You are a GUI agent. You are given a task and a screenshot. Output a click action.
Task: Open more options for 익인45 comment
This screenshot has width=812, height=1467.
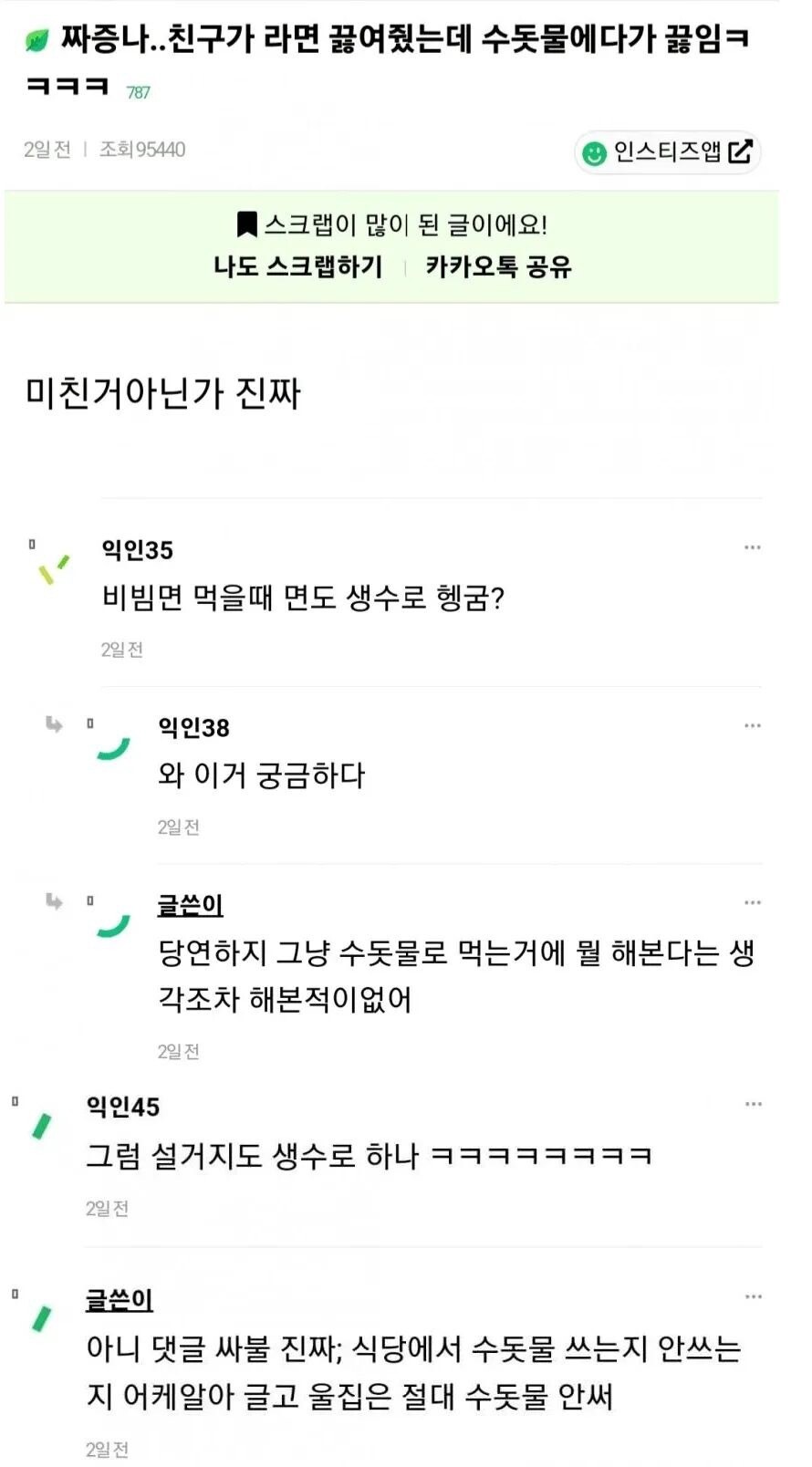click(753, 1104)
